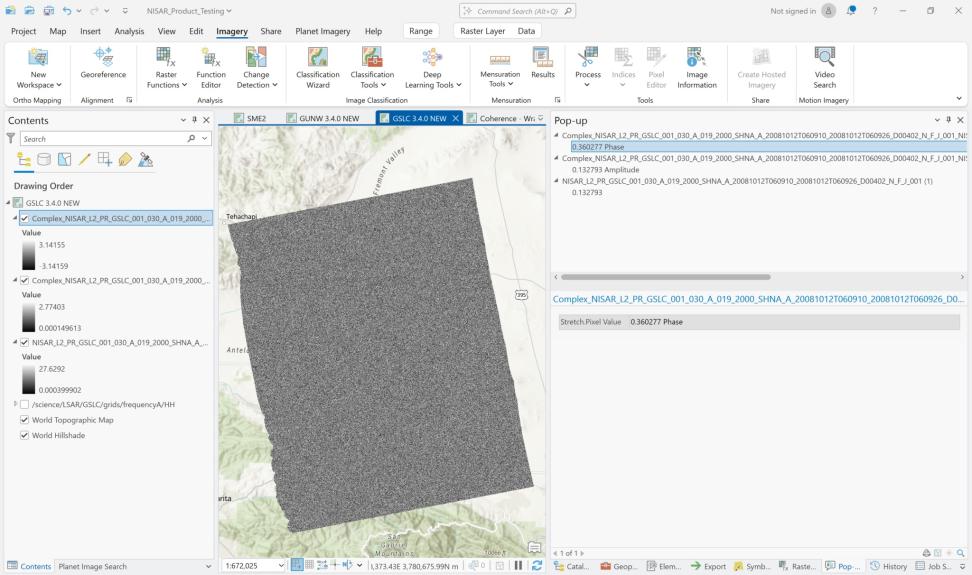Screen dimensions: 972x575
Task: Pause map drawing
Action: coord(518,565)
